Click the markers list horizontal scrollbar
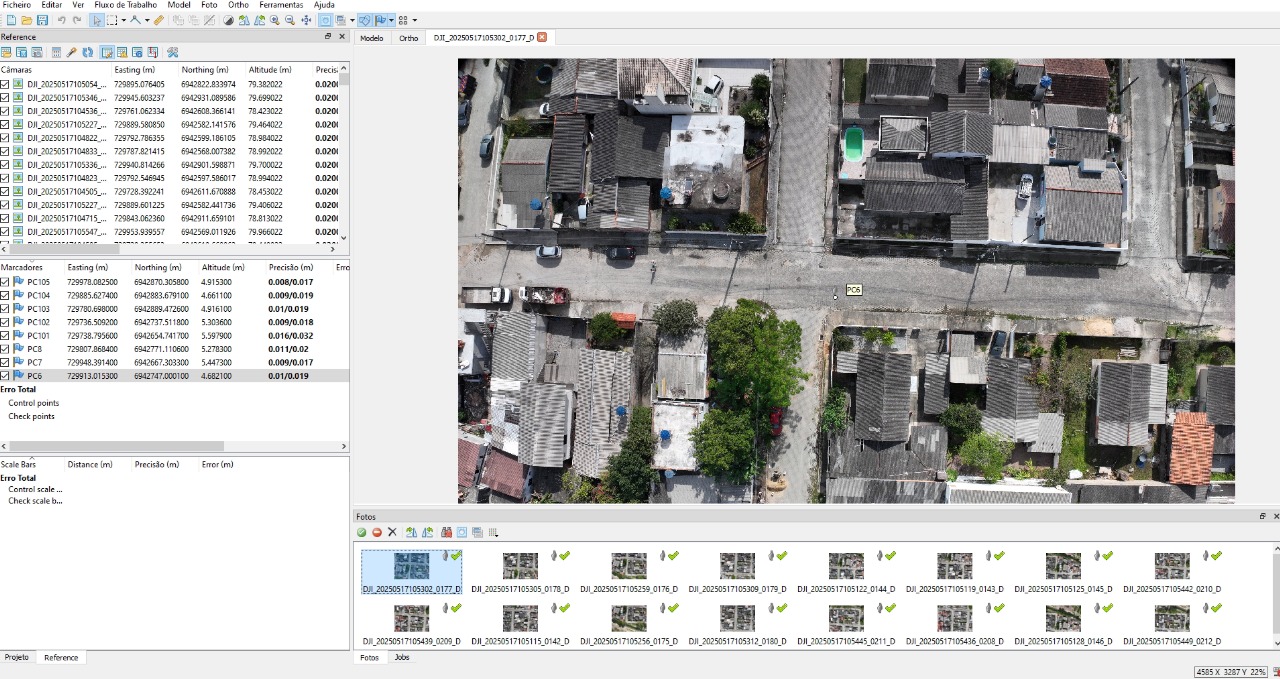This screenshot has width=1280, height=679. (116, 446)
